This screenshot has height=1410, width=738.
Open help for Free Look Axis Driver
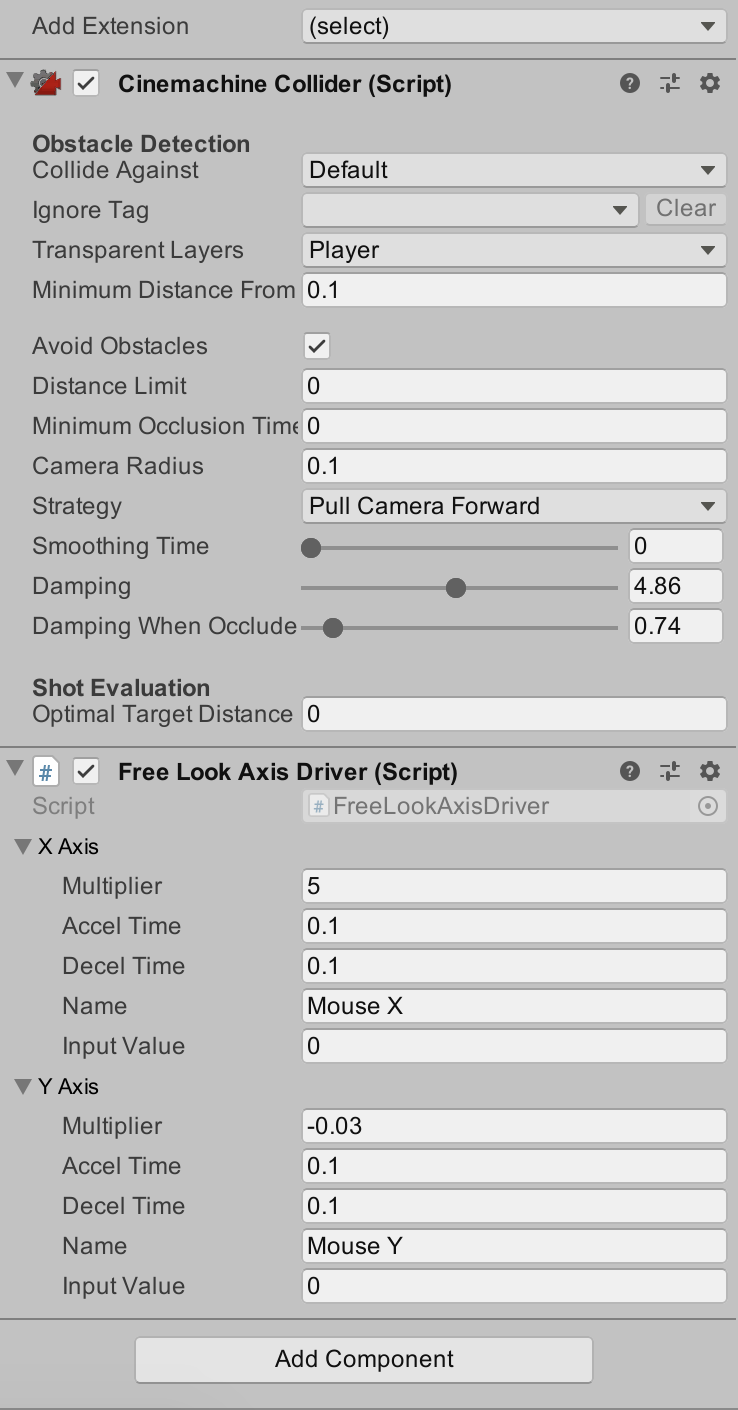pos(630,771)
